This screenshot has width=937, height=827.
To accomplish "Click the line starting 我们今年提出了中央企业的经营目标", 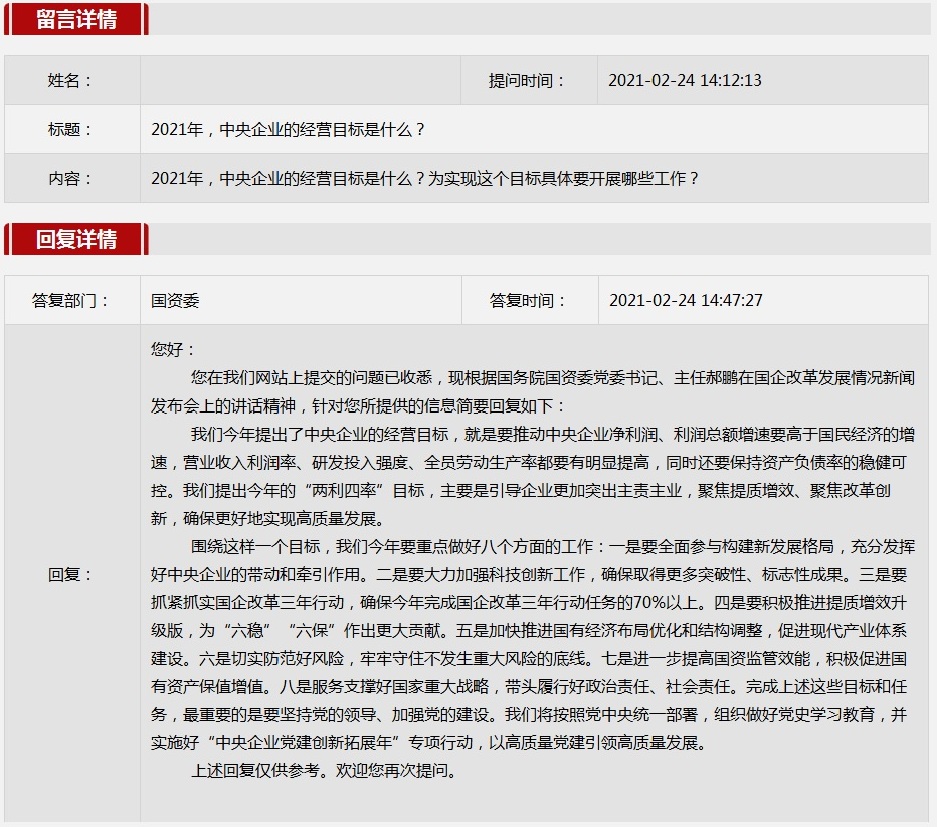I will tap(552, 435).
